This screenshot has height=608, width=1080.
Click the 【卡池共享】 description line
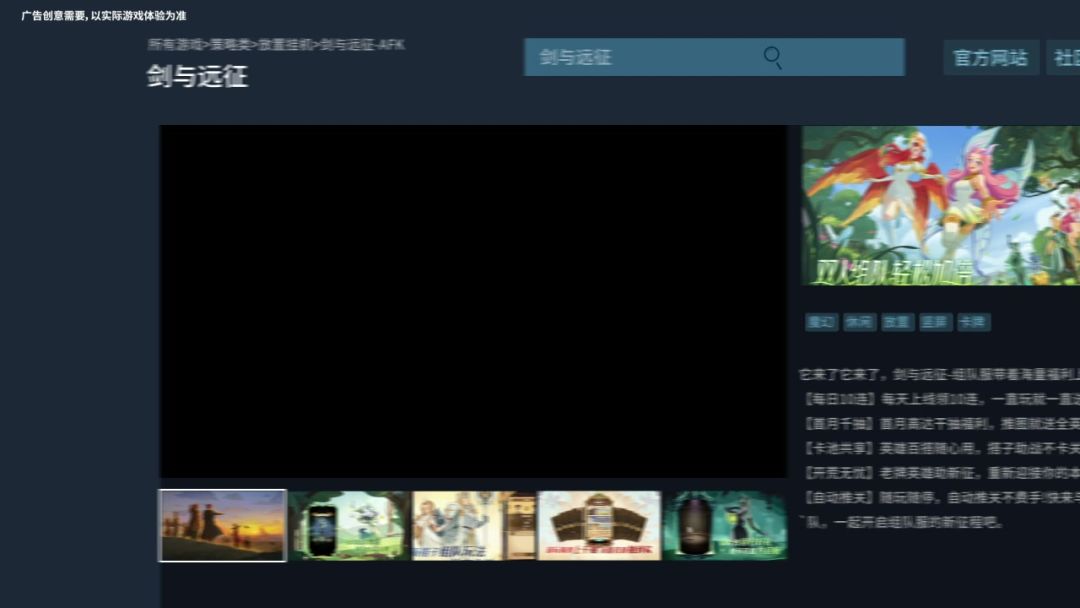coord(941,448)
